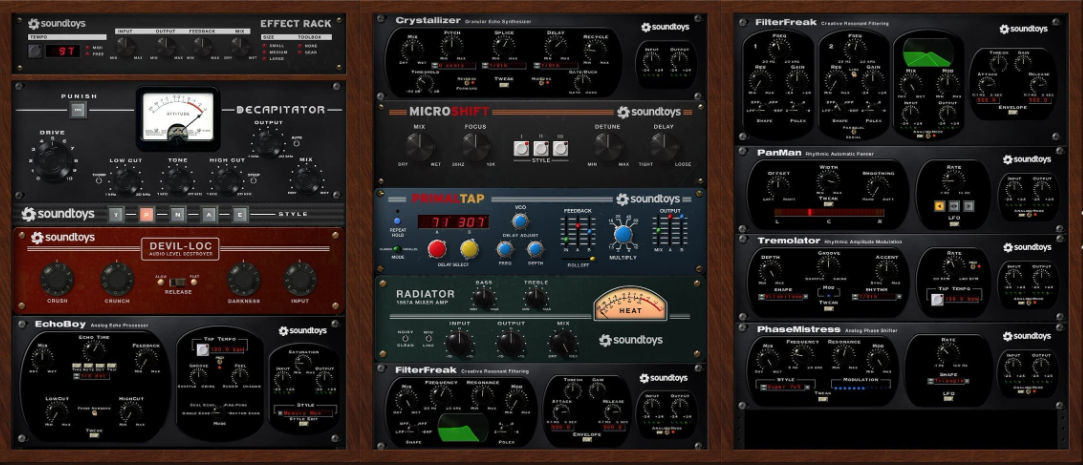Select MicroShift style III button

click(560, 148)
